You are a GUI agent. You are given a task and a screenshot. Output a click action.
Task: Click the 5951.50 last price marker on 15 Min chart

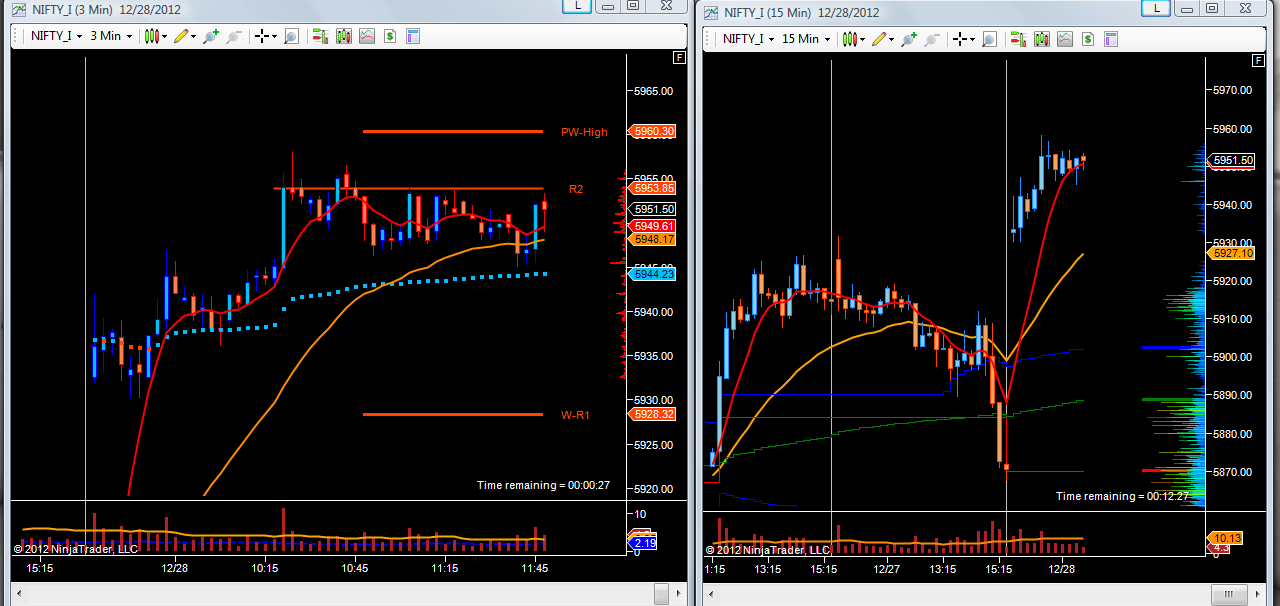click(x=1232, y=160)
